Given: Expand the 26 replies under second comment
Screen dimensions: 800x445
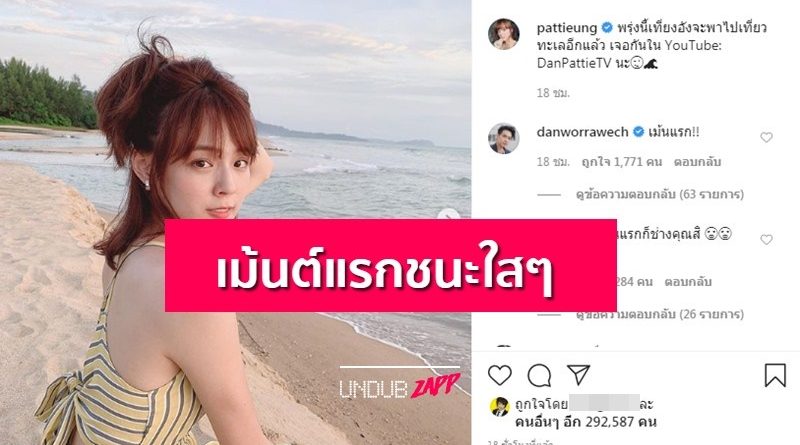Looking at the screenshot, I should pos(660,314).
